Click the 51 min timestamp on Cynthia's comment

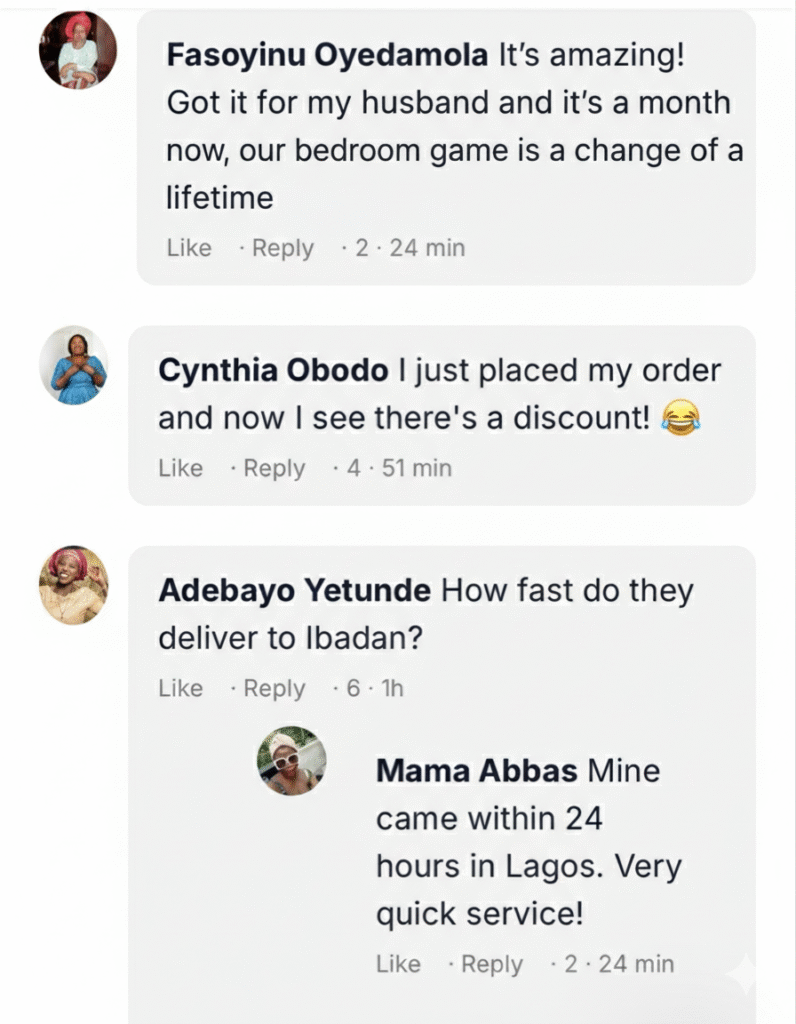[417, 468]
